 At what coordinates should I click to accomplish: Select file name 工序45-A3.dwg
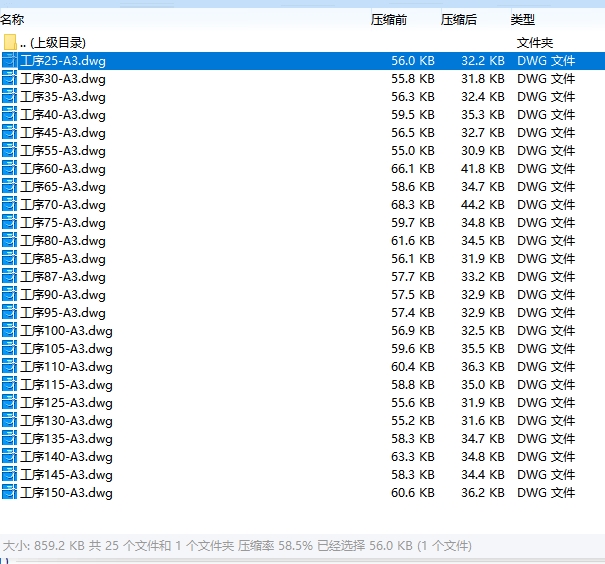coord(63,133)
